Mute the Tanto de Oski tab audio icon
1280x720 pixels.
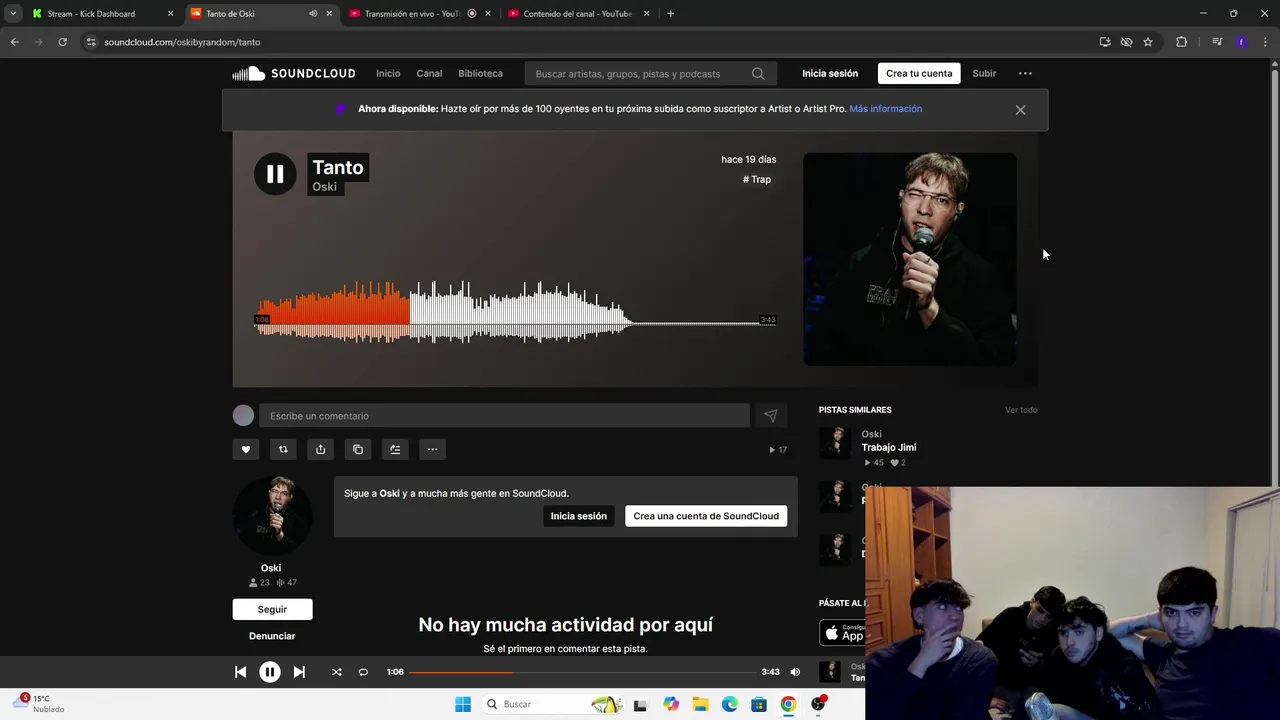(313, 14)
